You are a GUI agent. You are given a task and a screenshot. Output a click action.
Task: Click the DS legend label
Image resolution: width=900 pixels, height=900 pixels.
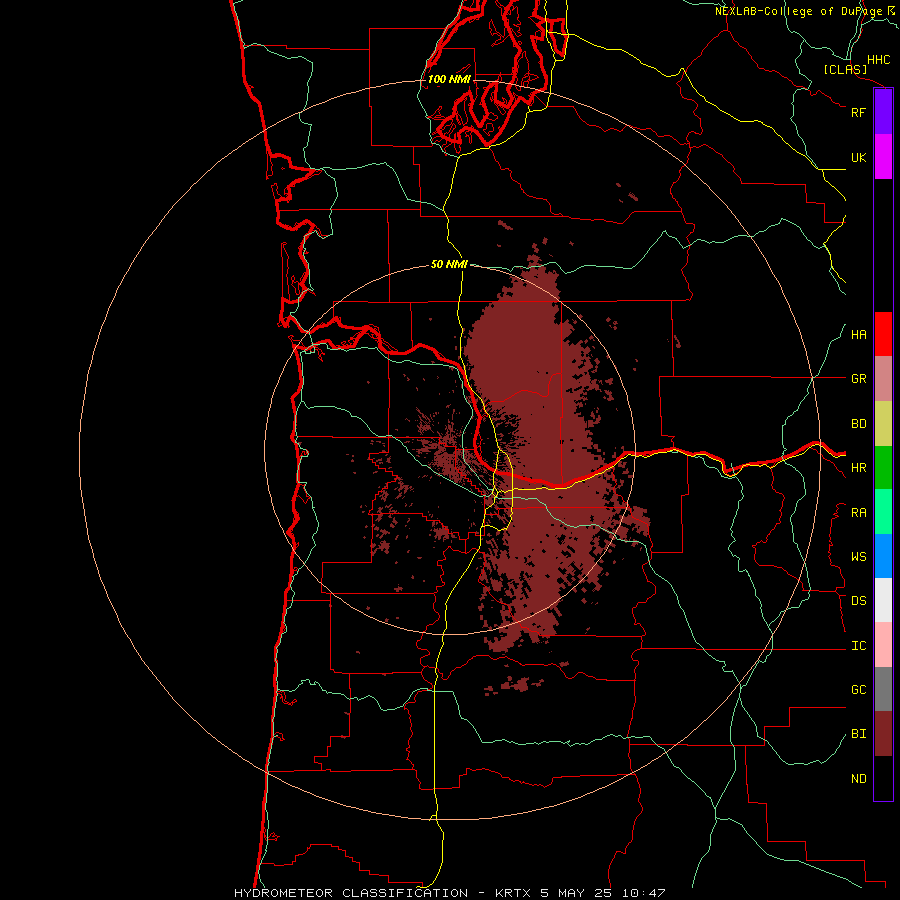coord(858,600)
